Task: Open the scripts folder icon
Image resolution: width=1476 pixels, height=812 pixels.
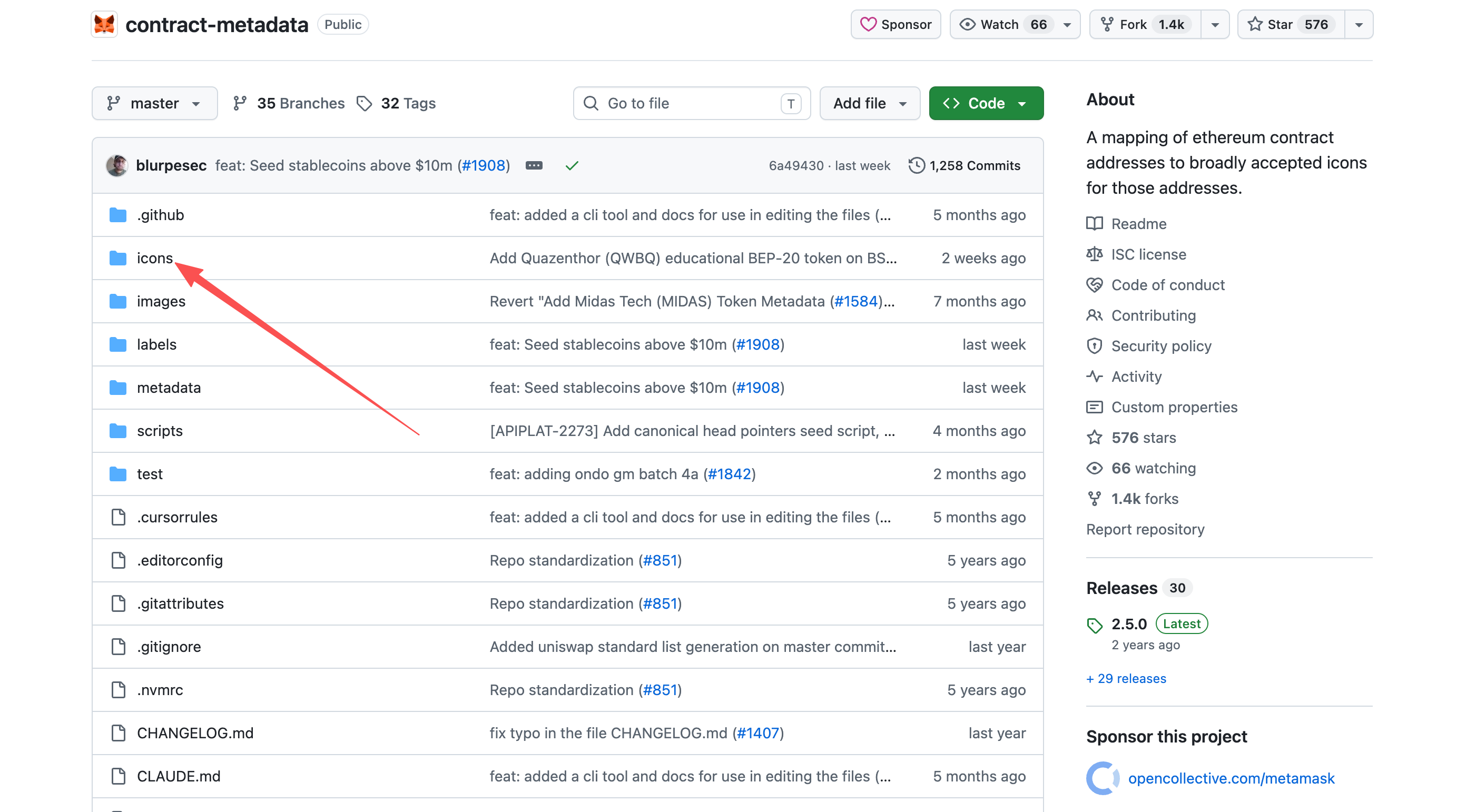Action: click(x=118, y=431)
